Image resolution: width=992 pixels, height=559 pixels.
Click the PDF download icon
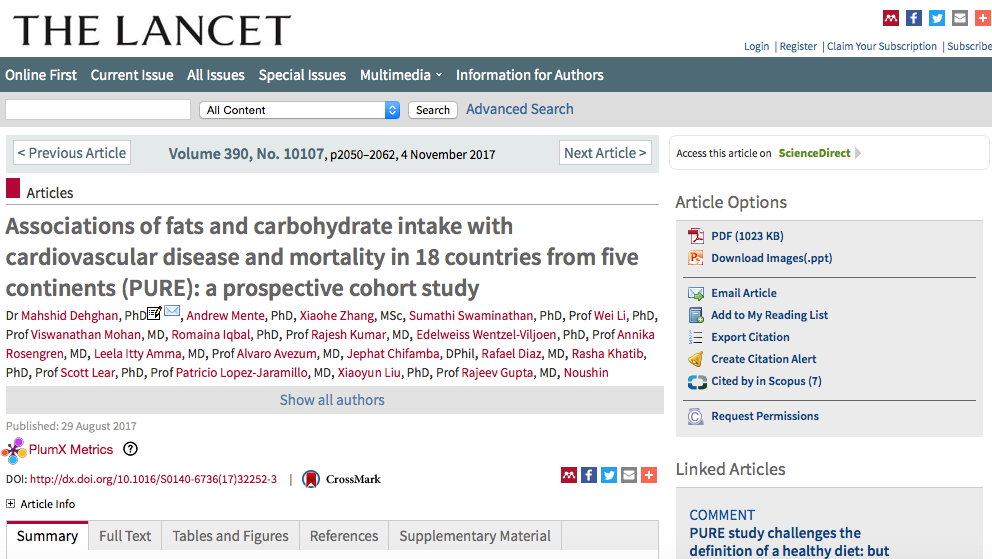tap(696, 236)
